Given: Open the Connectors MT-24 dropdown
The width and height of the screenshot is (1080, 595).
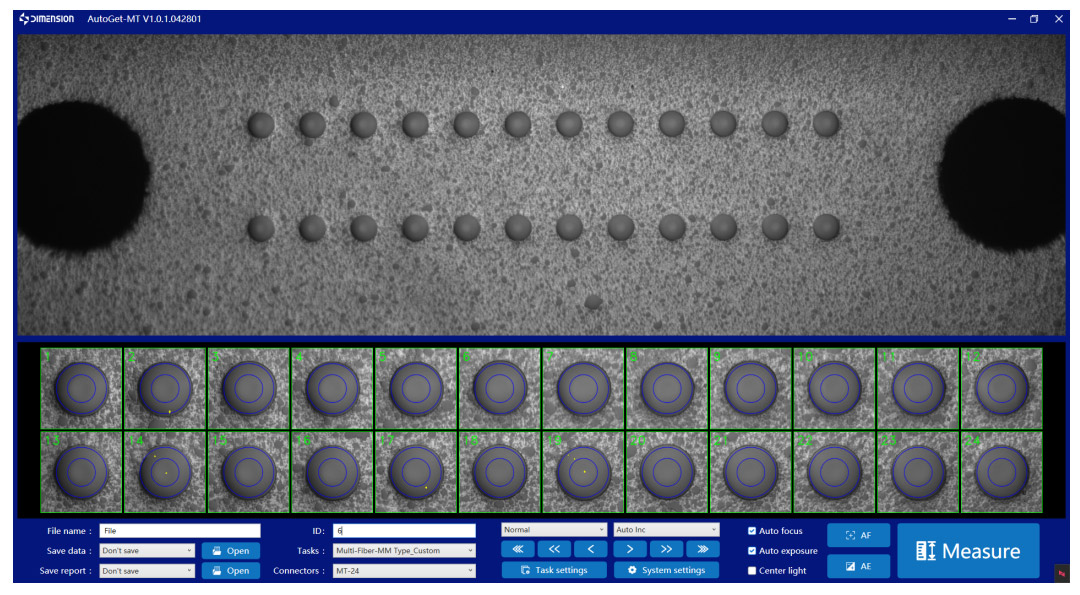Looking at the screenshot, I should [404, 571].
